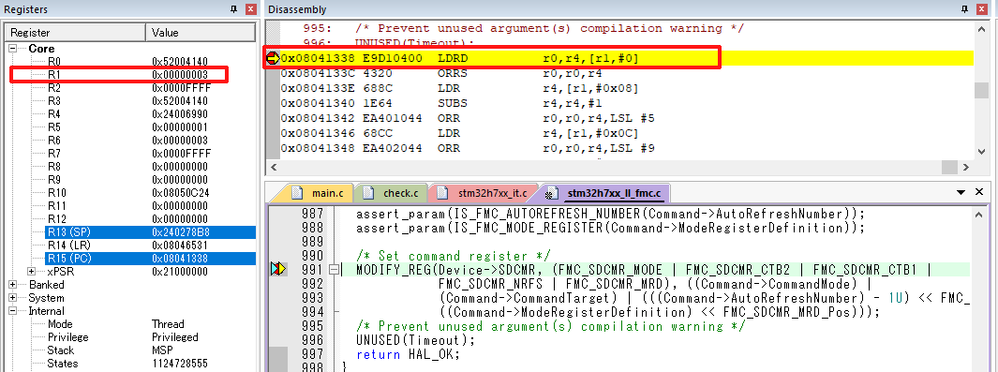Click the stm32h7xx_ll_fmc.c tab file icon

coord(552,193)
